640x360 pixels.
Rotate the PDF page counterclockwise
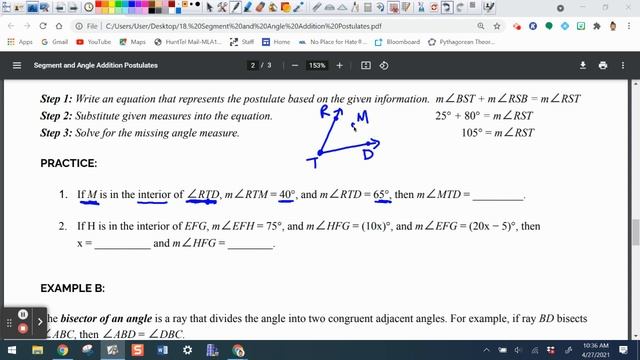pos(384,65)
